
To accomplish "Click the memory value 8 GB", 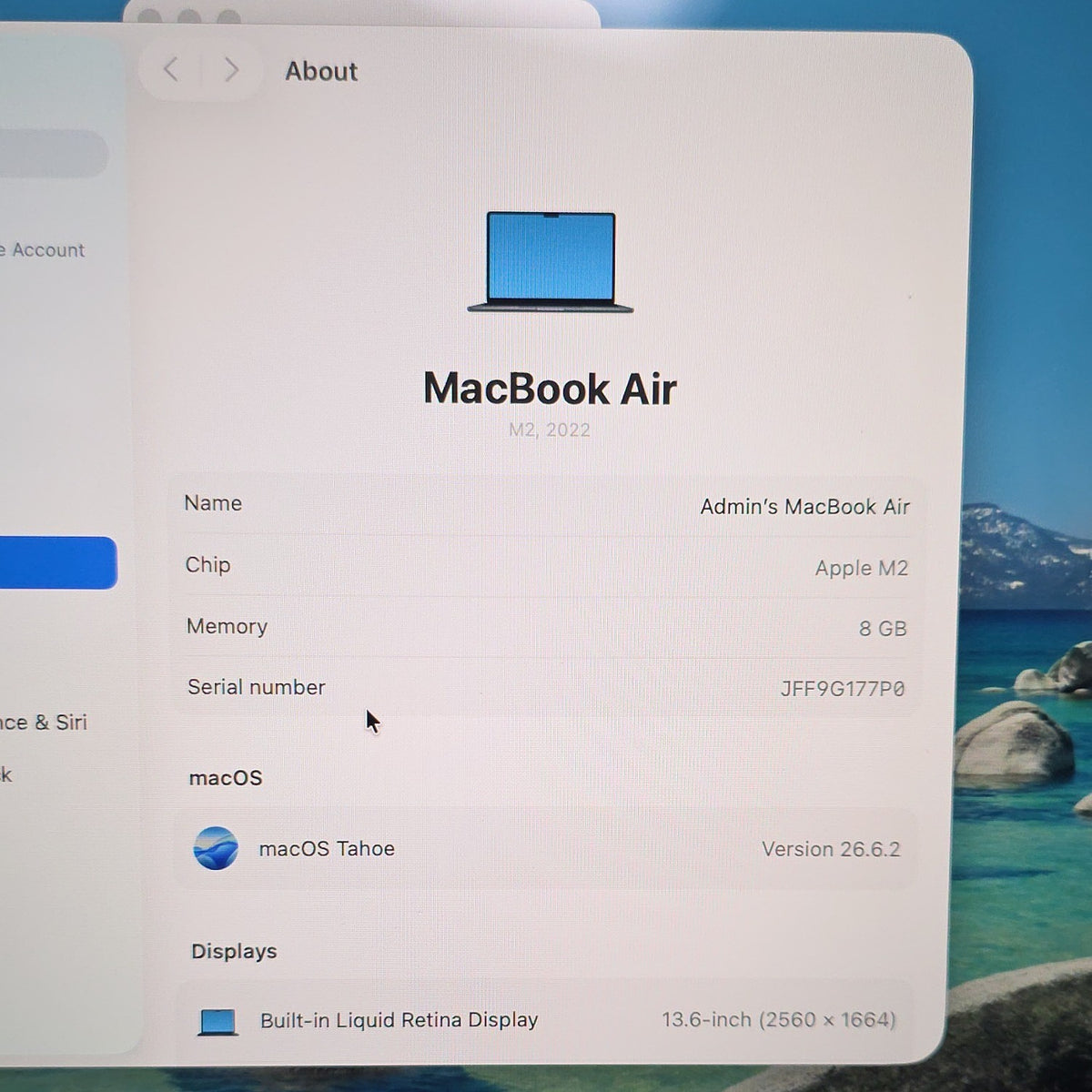I will pos(883,629).
